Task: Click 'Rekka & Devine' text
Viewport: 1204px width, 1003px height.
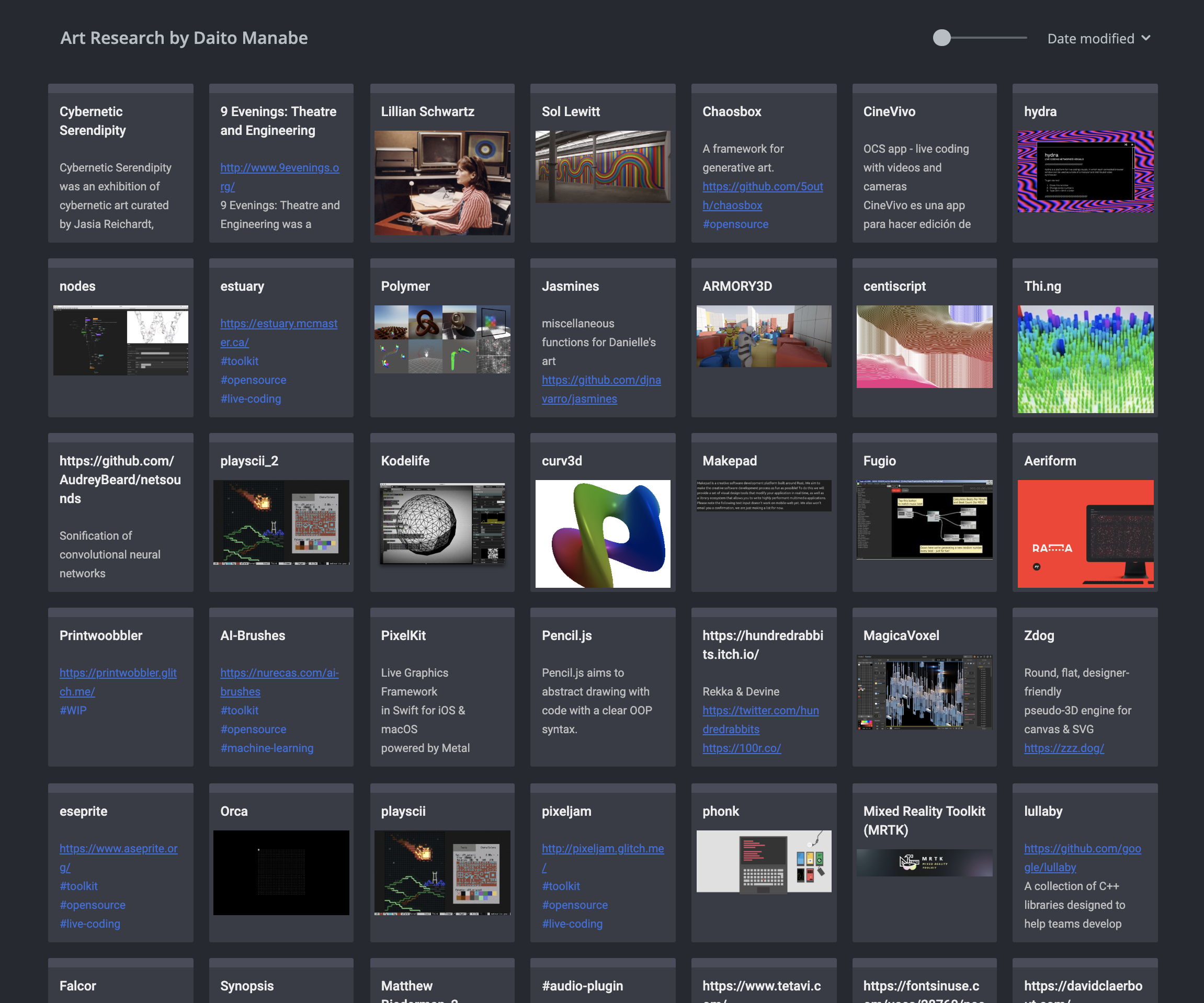Action: click(x=741, y=692)
